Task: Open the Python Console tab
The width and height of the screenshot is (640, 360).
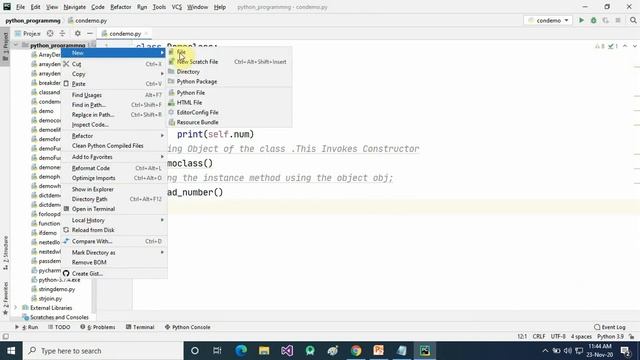Action: pyautogui.click(x=187, y=327)
